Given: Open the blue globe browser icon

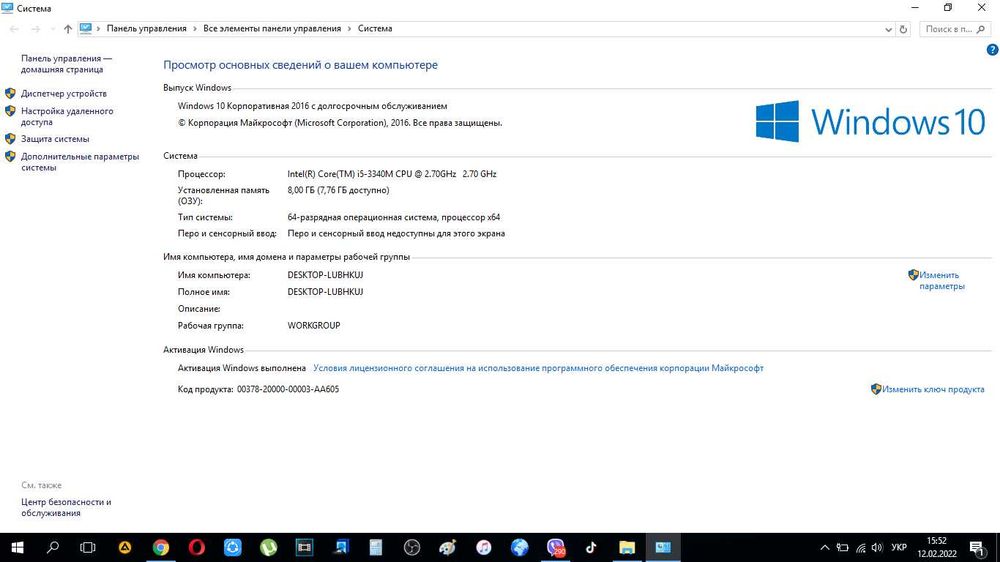Looking at the screenshot, I should 520,547.
